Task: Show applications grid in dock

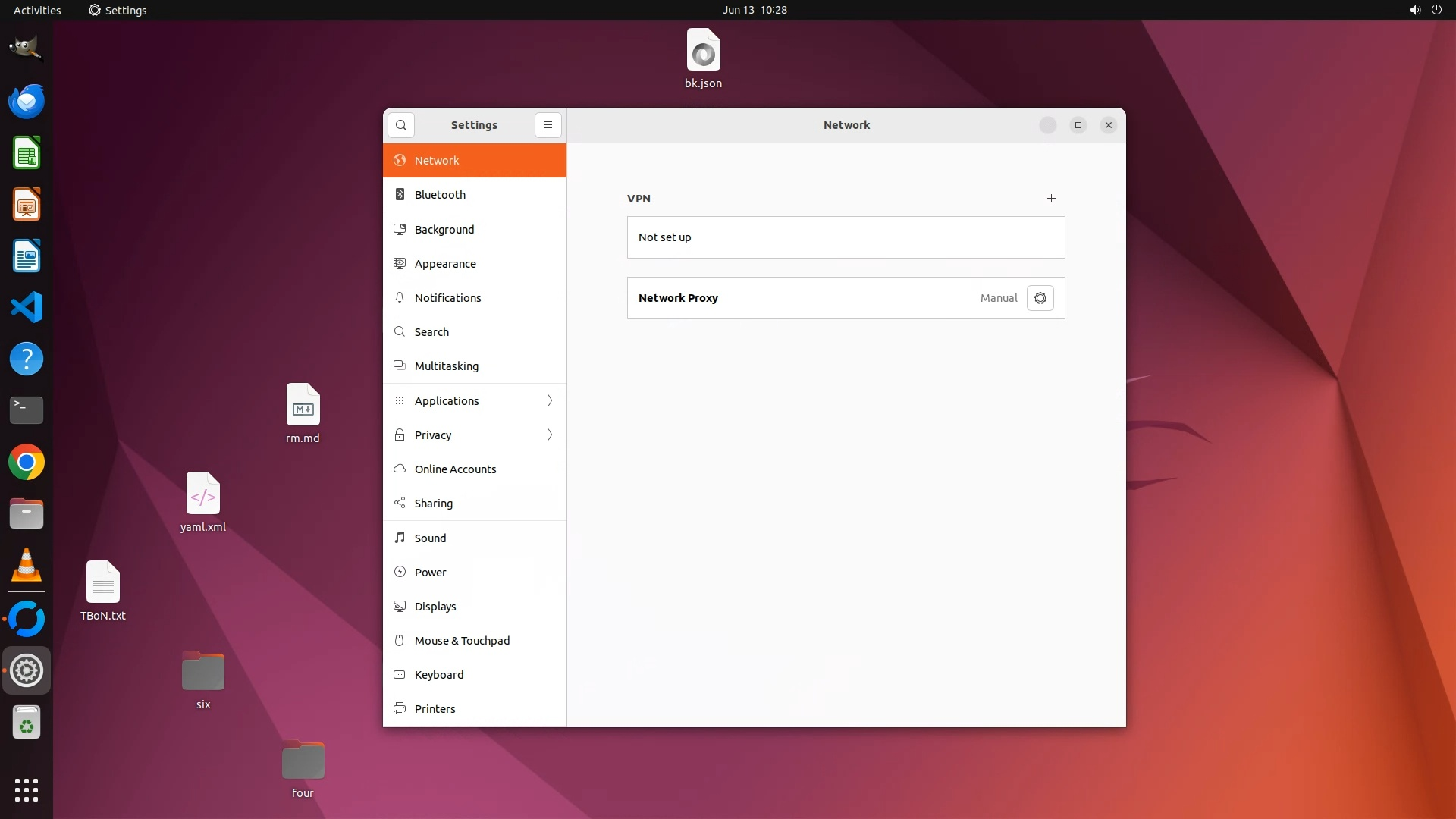Action: click(27, 789)
